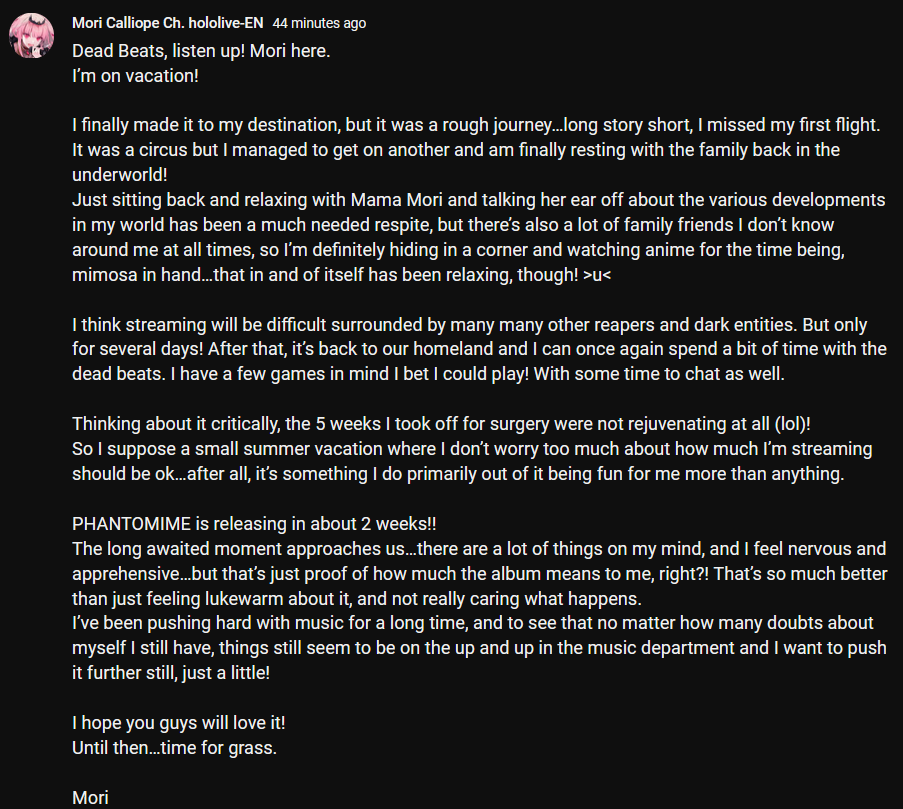
Task: Click the 'Until then...time for grass.' line
Action: pyautogui.click(x=174, y=748)
